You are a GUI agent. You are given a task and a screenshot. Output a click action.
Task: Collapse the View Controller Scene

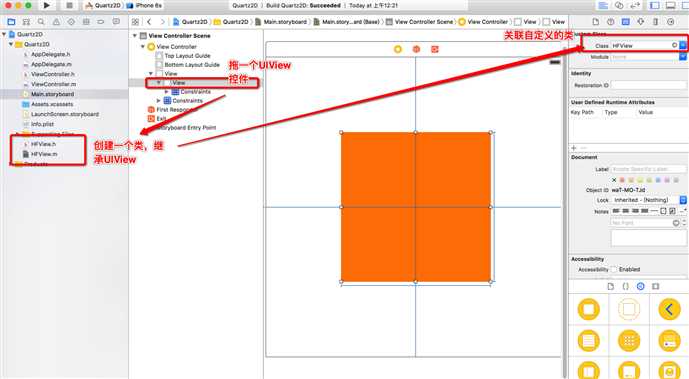point(135,36)
